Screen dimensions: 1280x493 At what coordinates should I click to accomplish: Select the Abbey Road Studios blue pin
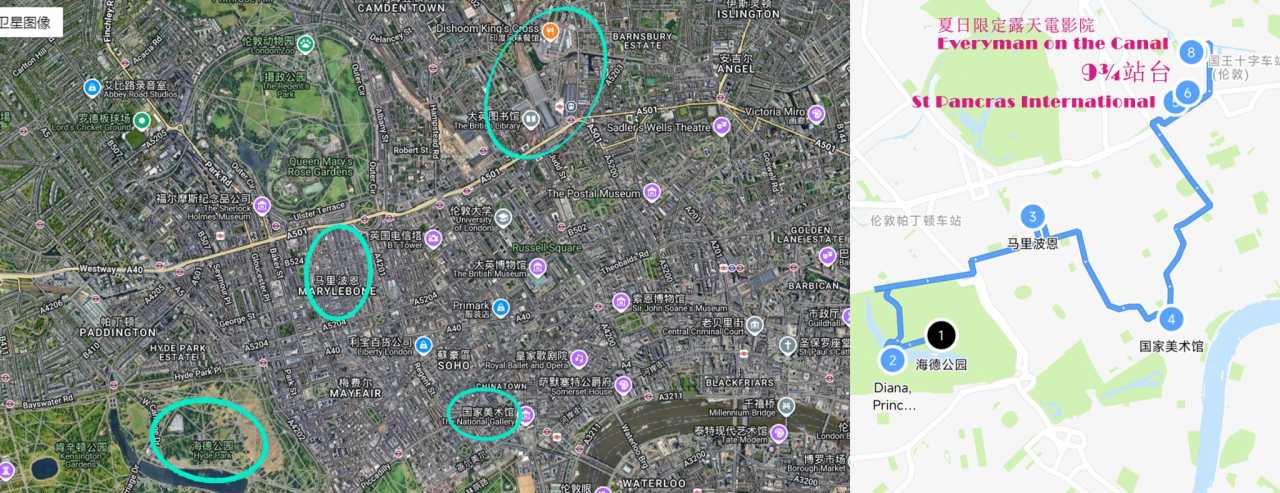click(x=92, y=87)
